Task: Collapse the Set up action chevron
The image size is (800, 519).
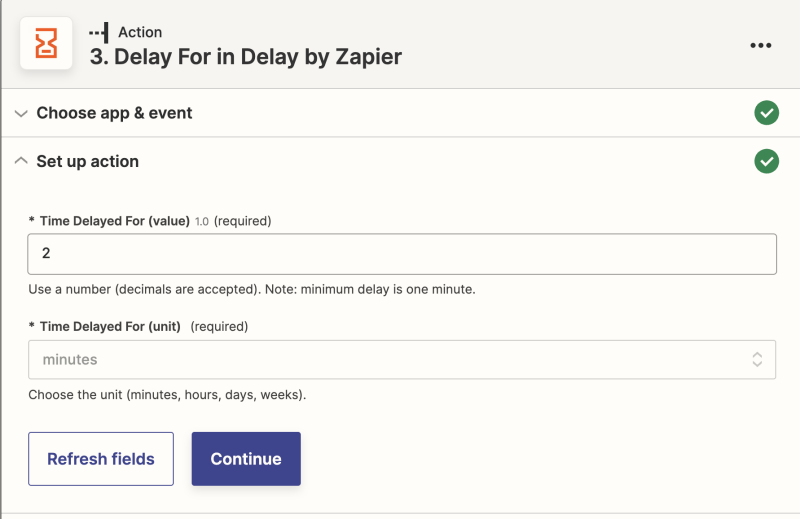Action: (21, 161)
